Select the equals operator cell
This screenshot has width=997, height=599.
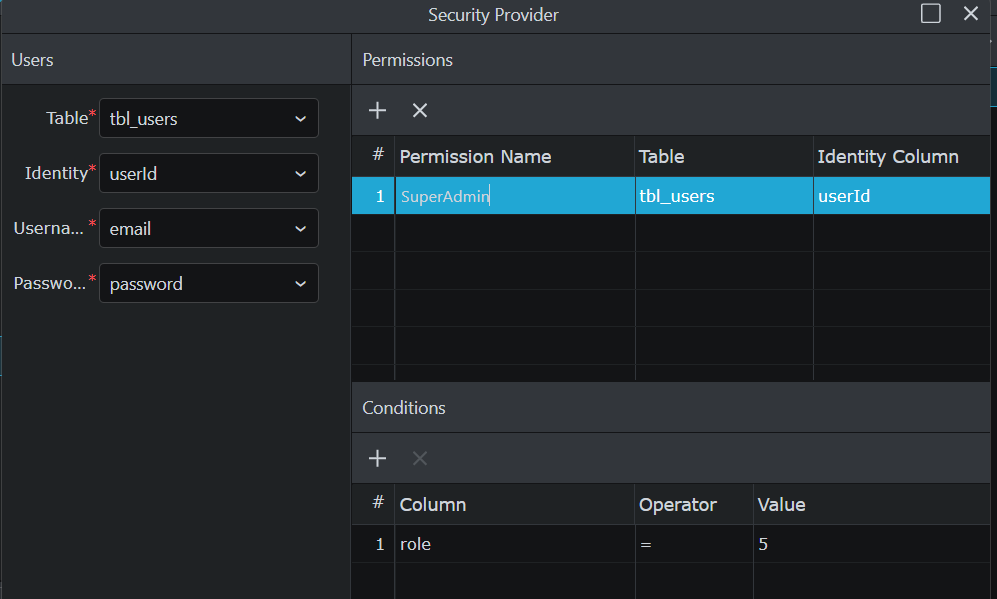click(x=693, y=545)
